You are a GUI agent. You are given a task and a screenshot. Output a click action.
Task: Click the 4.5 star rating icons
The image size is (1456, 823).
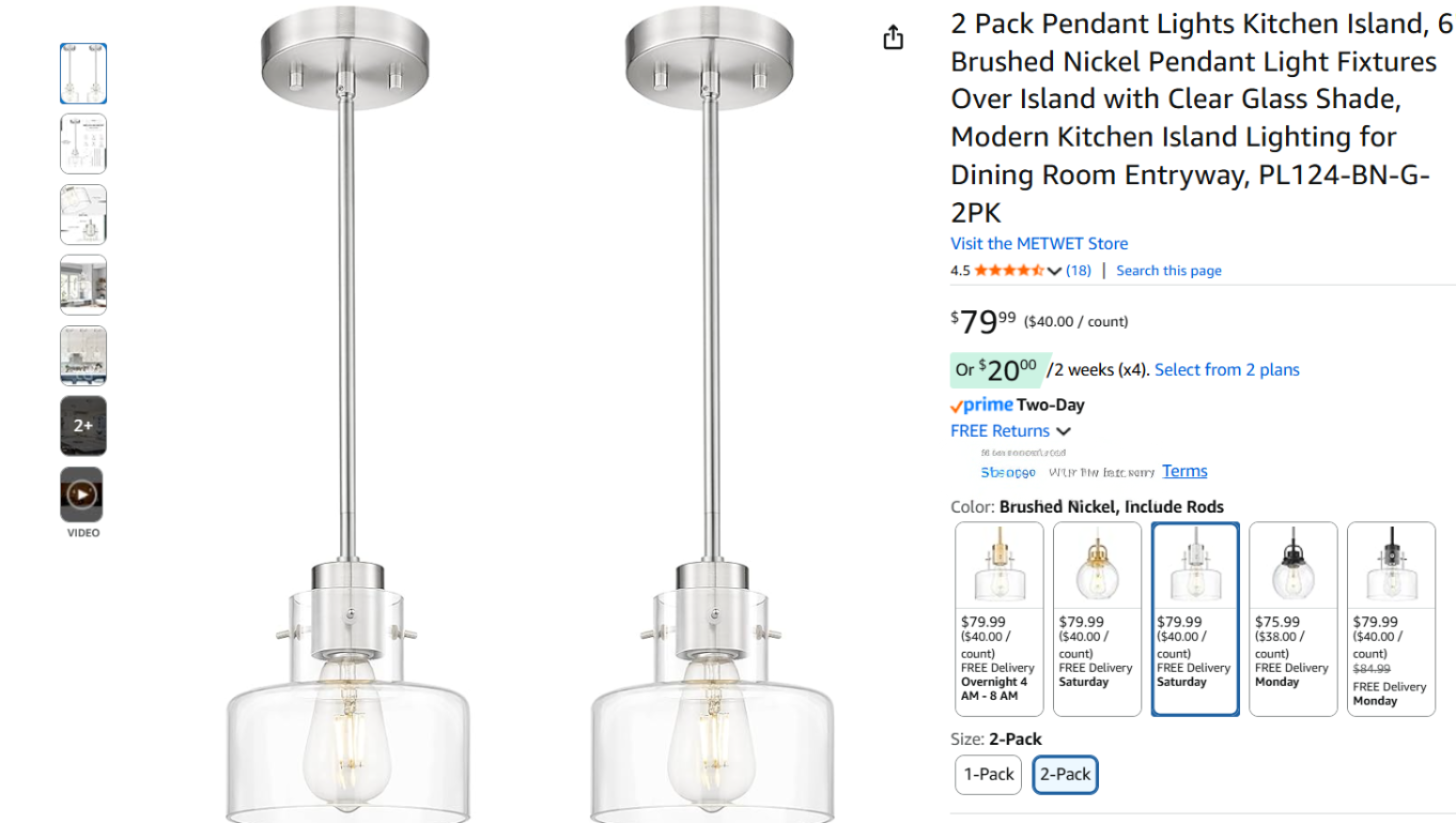tap(1009, 270)
